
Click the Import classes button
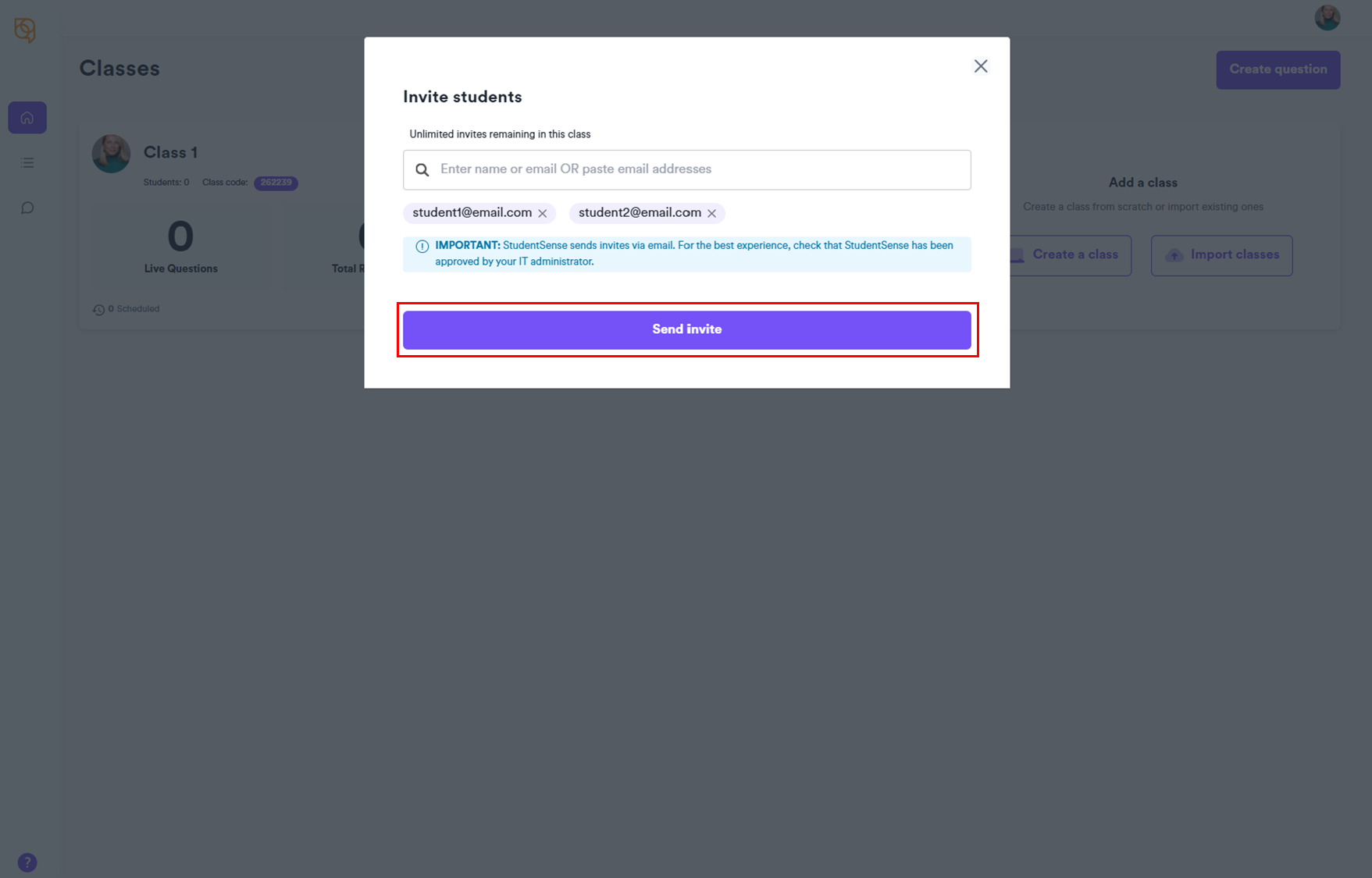tap(1221, 255)
